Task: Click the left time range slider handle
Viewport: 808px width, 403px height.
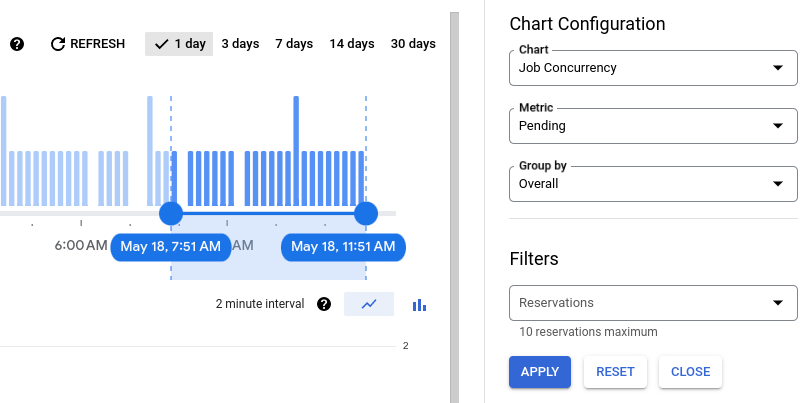Action: click(x=171, y=213)
